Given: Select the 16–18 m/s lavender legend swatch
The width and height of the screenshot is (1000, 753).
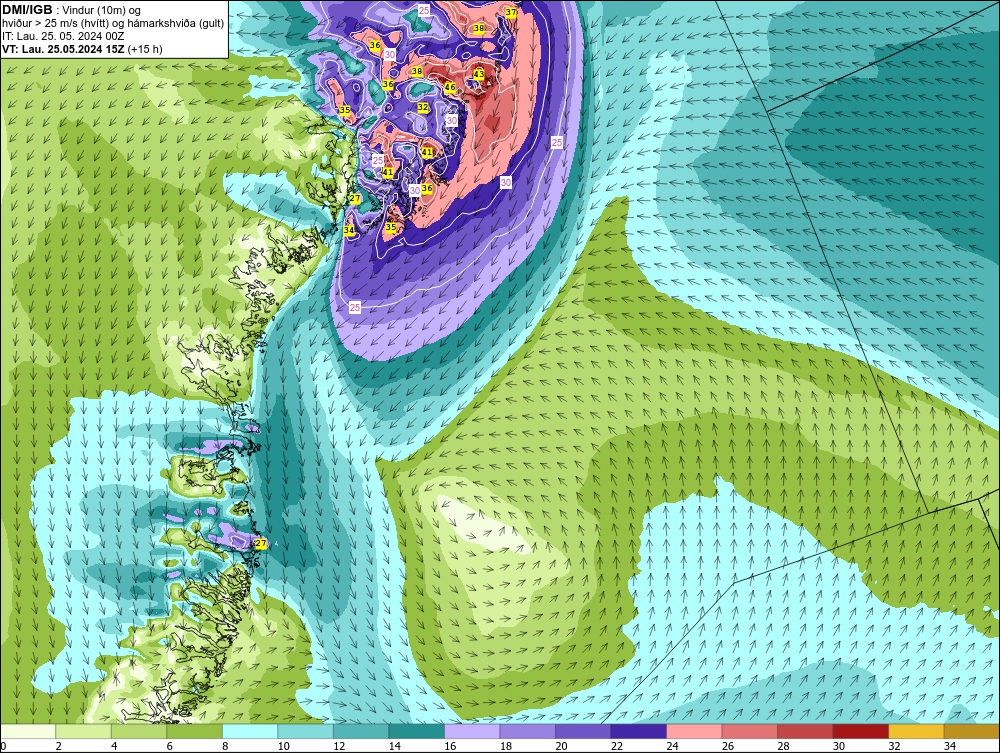Looking at the screenshot, I should tap(472, 731).
